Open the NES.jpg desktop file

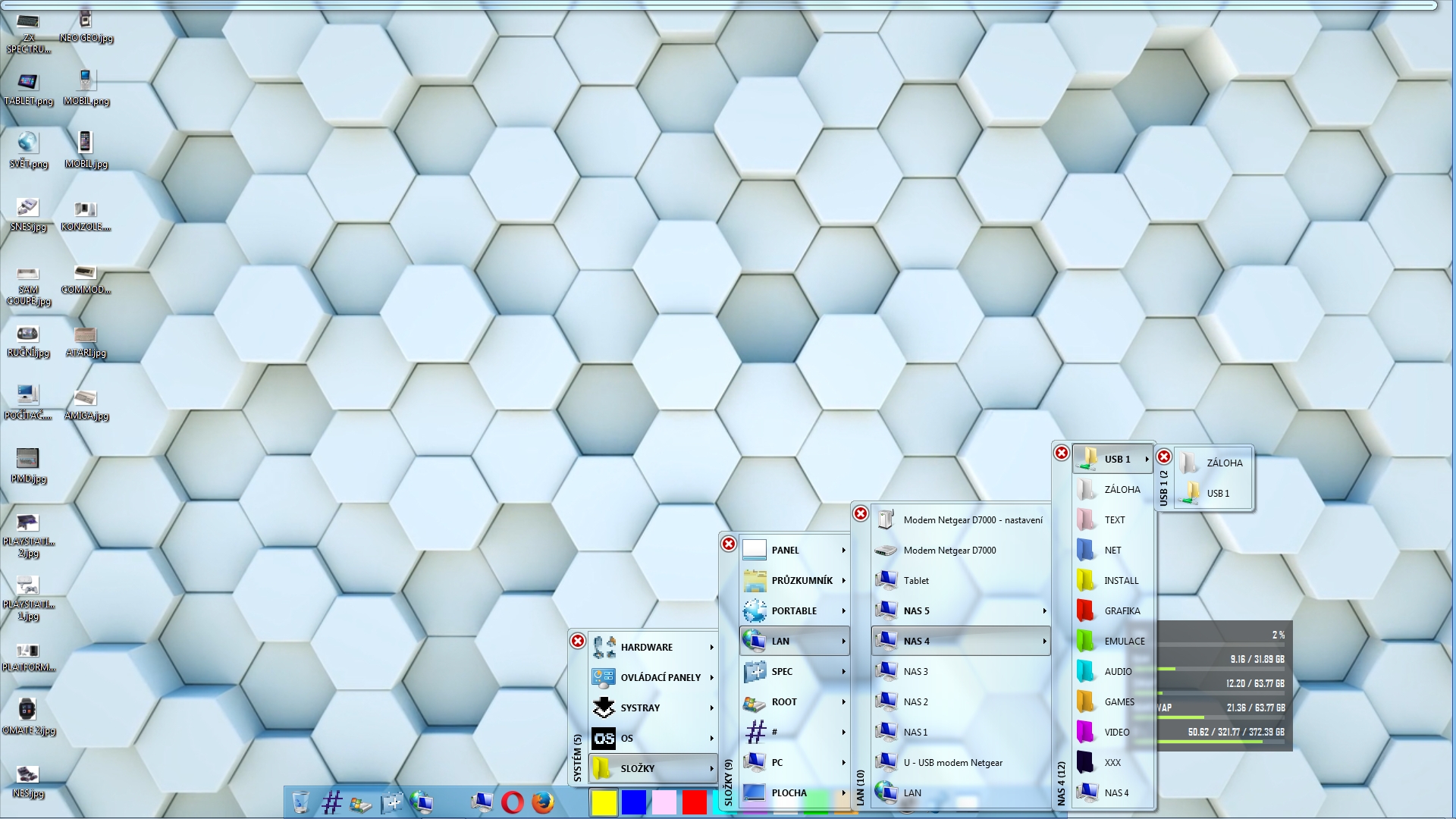[28, 781]
